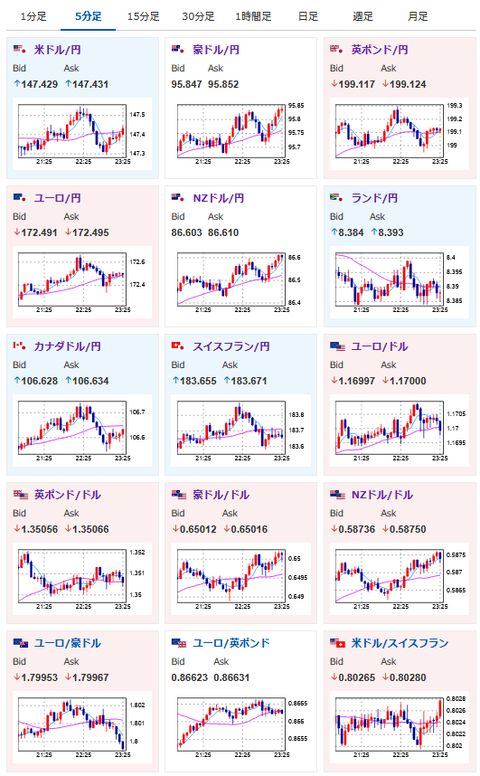Image resolution: width=480 pixels, height=776 pixels.
Task: Open the ユーロ/豪ドル pair link
Action: 68,643
